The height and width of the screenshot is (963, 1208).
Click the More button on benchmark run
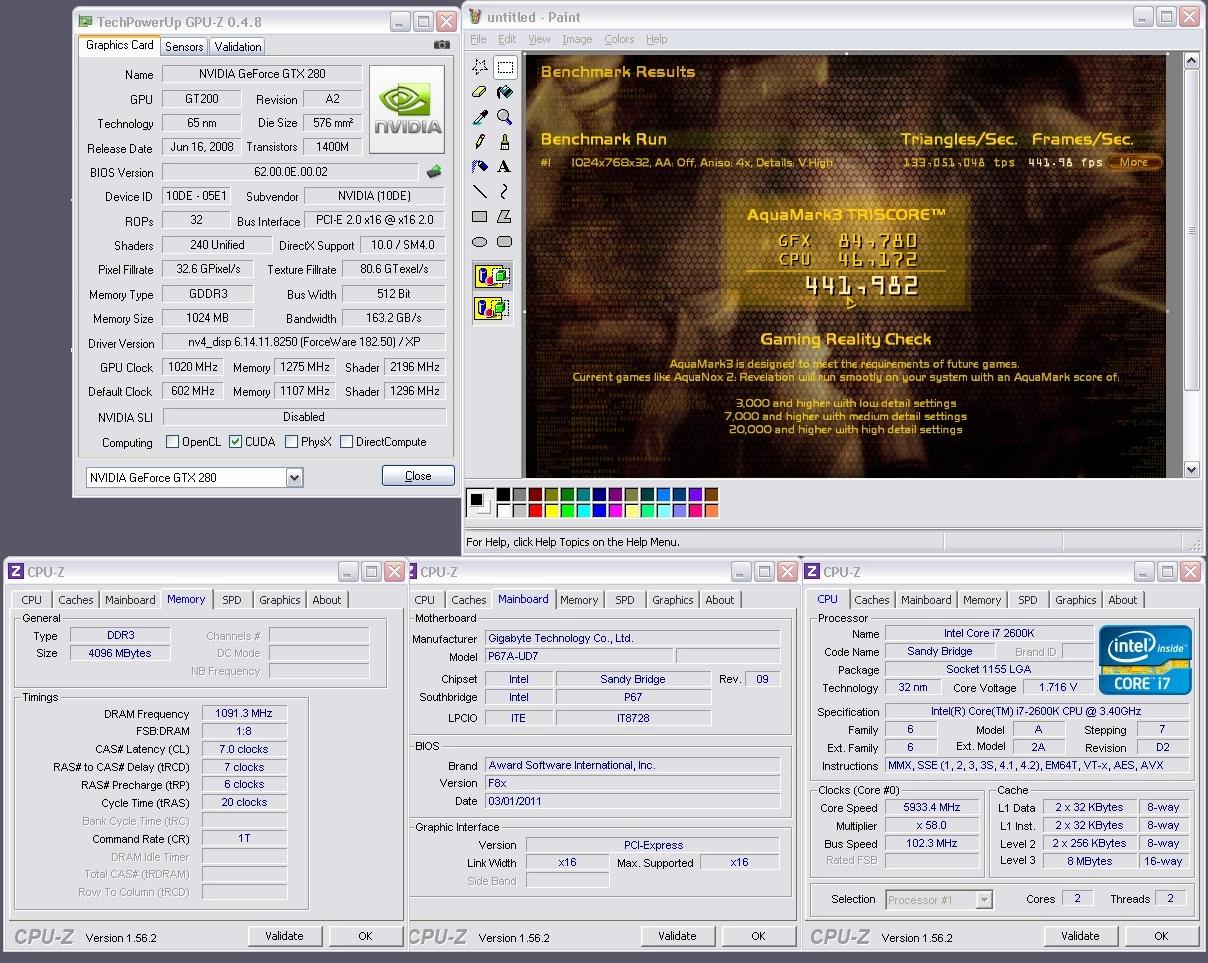(x=1133, y=162)
